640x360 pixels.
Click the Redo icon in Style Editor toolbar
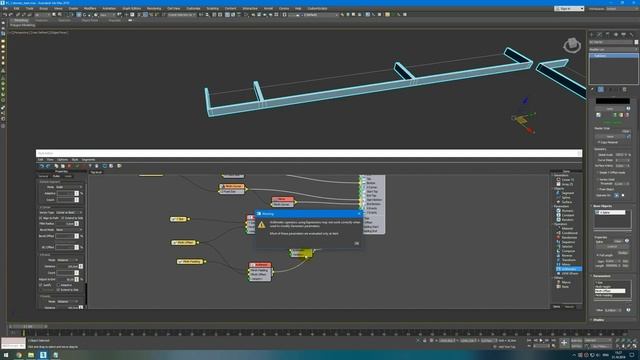(48, 166)
